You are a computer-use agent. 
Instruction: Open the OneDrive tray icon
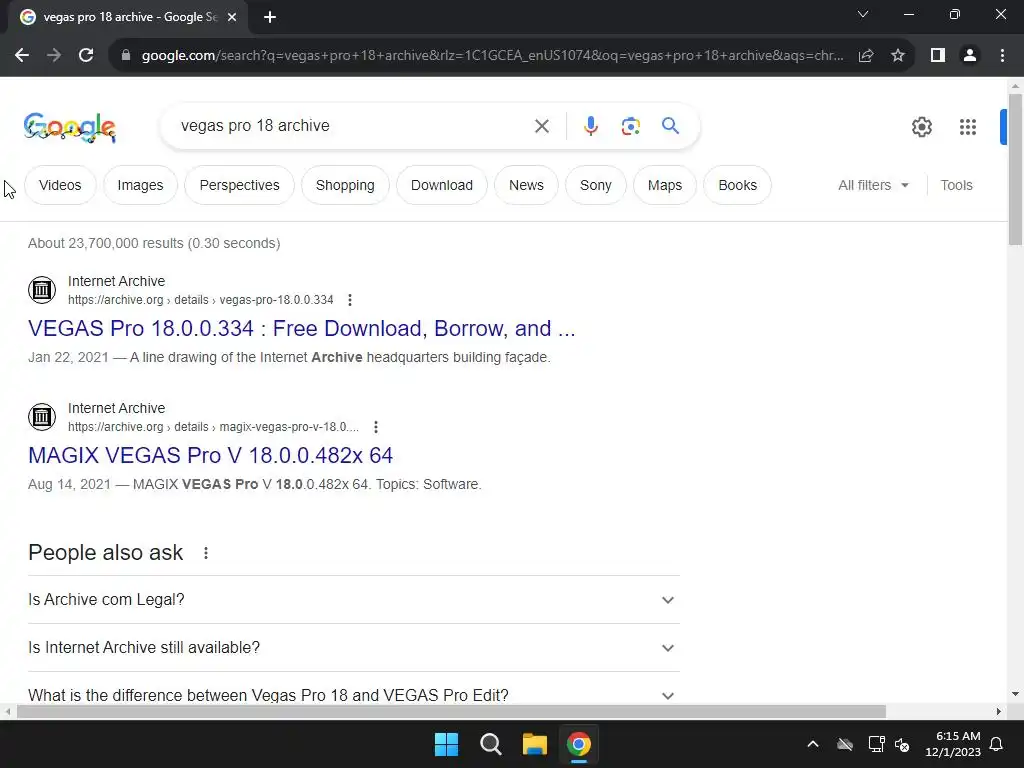[845, 744]
